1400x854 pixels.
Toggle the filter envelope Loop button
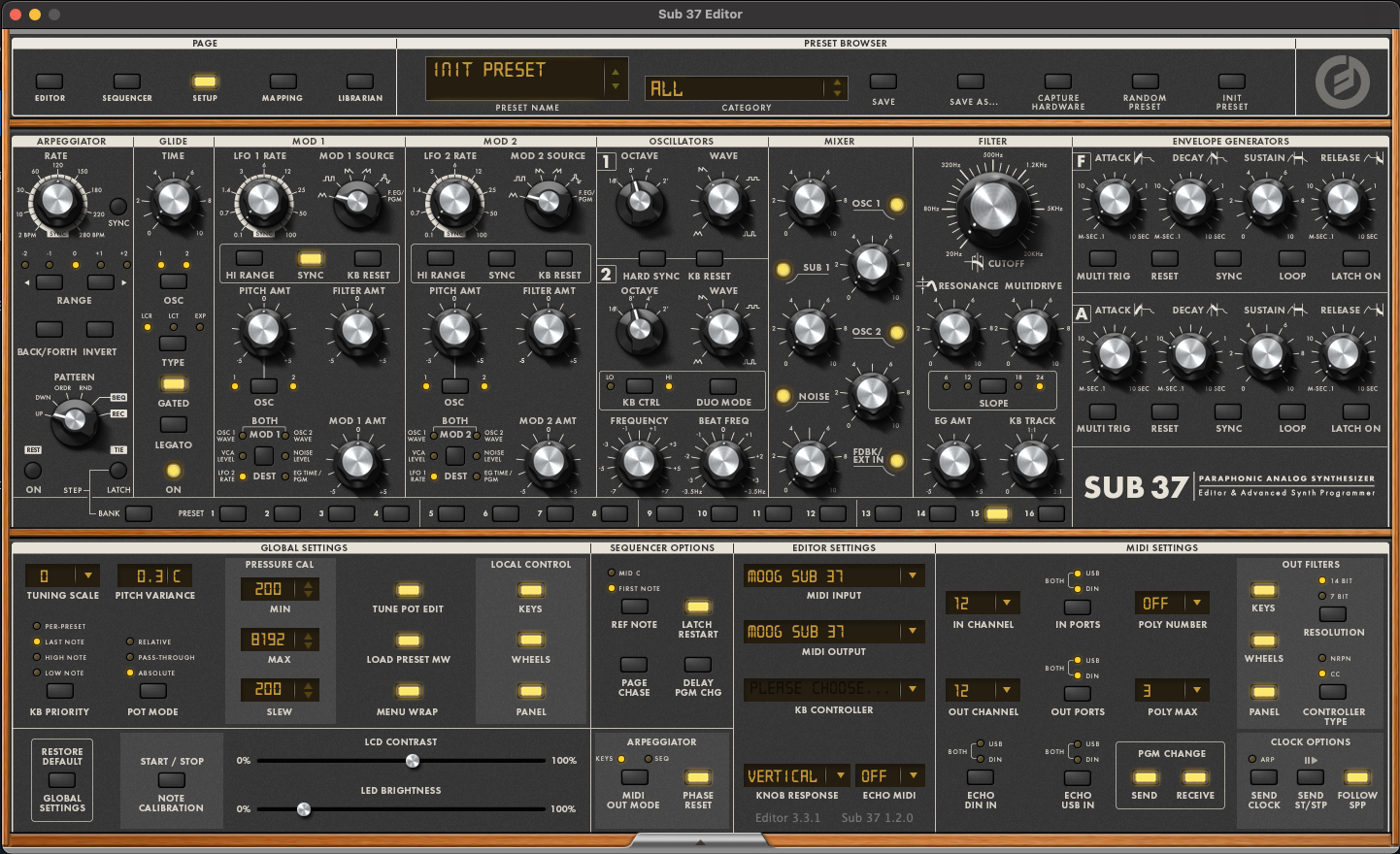click(x=1292, y=259)
